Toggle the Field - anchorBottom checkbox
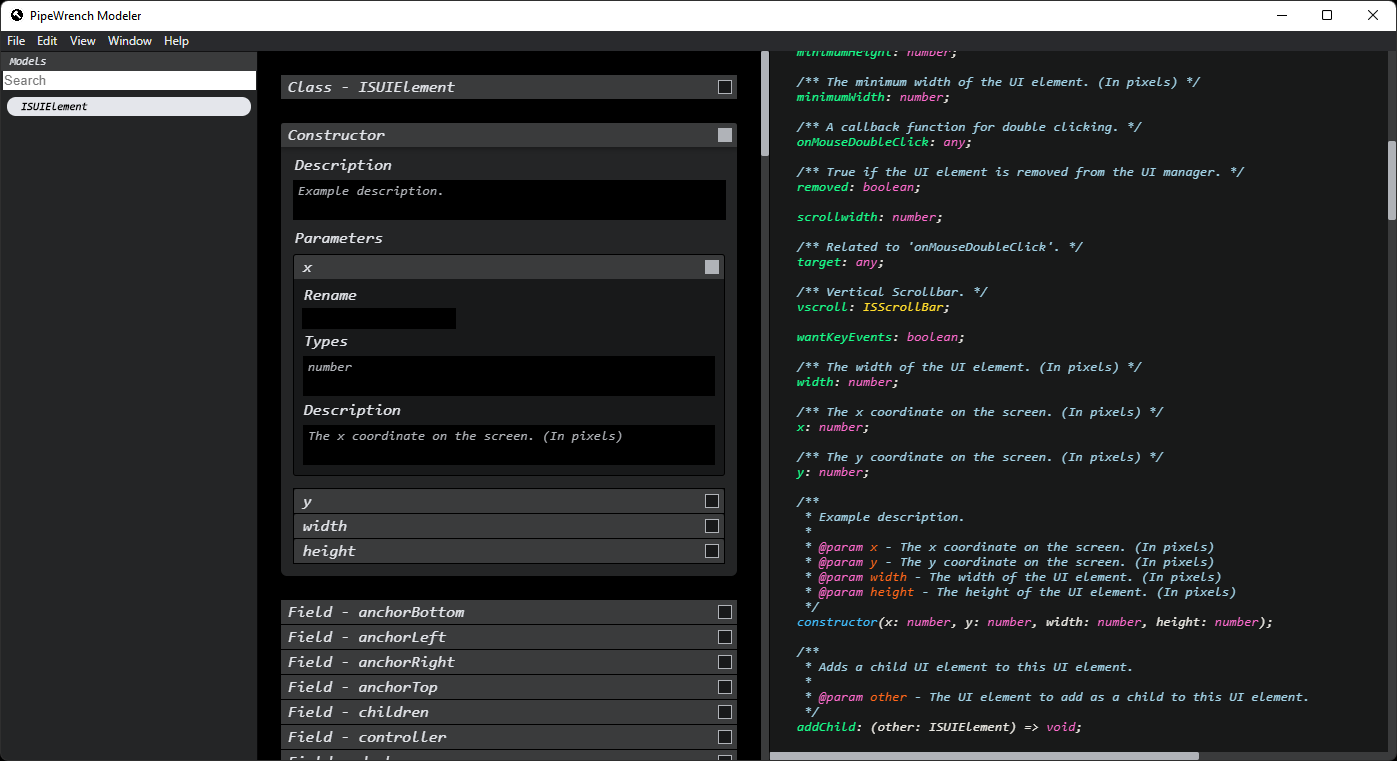Image resolution: width=1397 pixels, height=761 pixels. tap(725, 612)
